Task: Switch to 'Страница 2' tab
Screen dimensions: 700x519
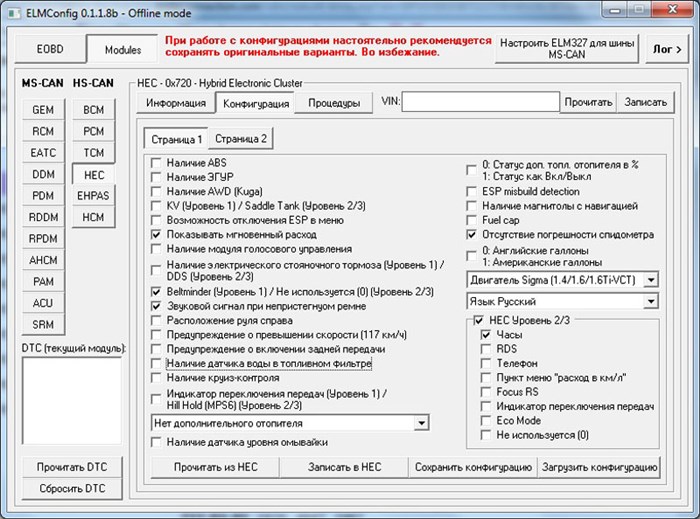Action: coord(241,139)
